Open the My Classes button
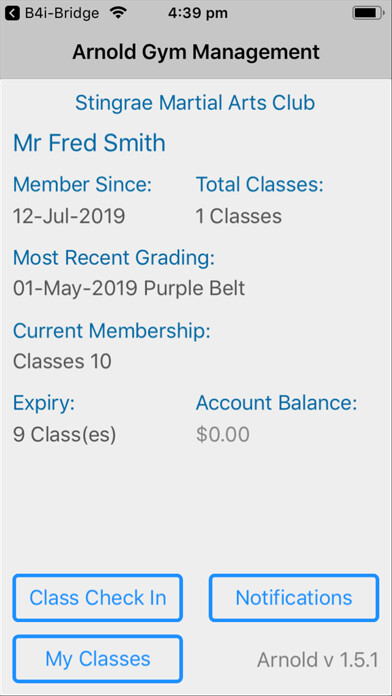392x696 pixels. pyautogui.click(x=98, y=659)
